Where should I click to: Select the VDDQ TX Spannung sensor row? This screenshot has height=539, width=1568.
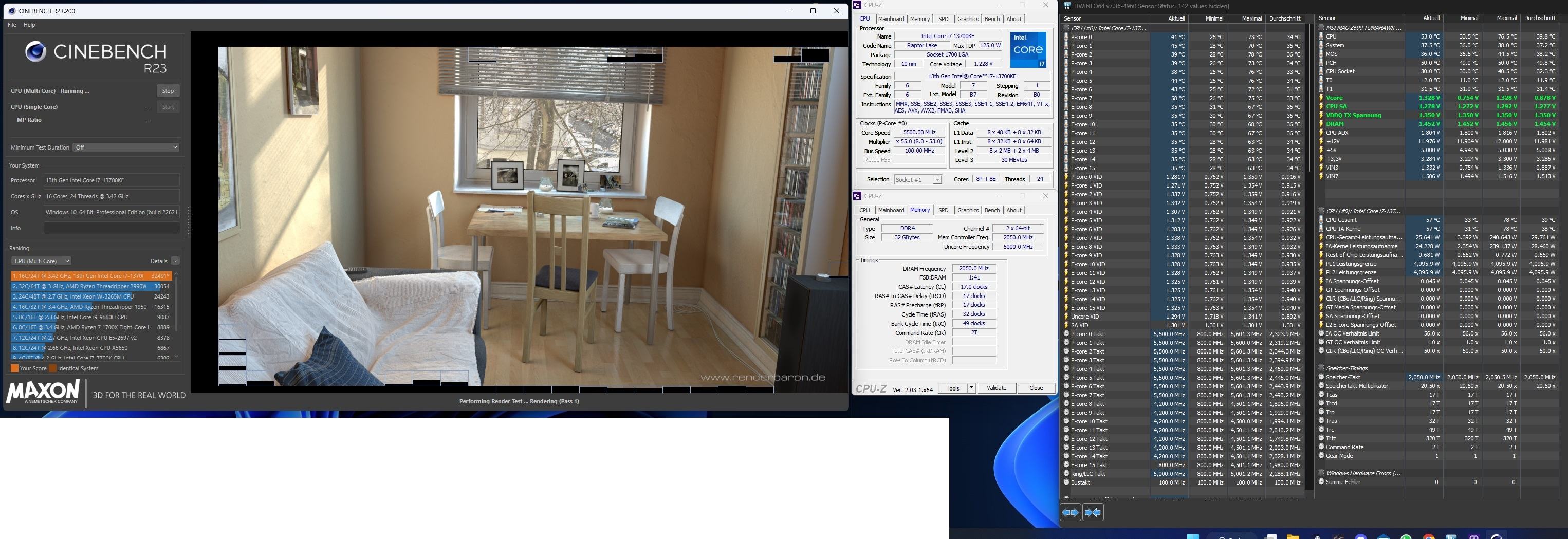pos(1438,115)
